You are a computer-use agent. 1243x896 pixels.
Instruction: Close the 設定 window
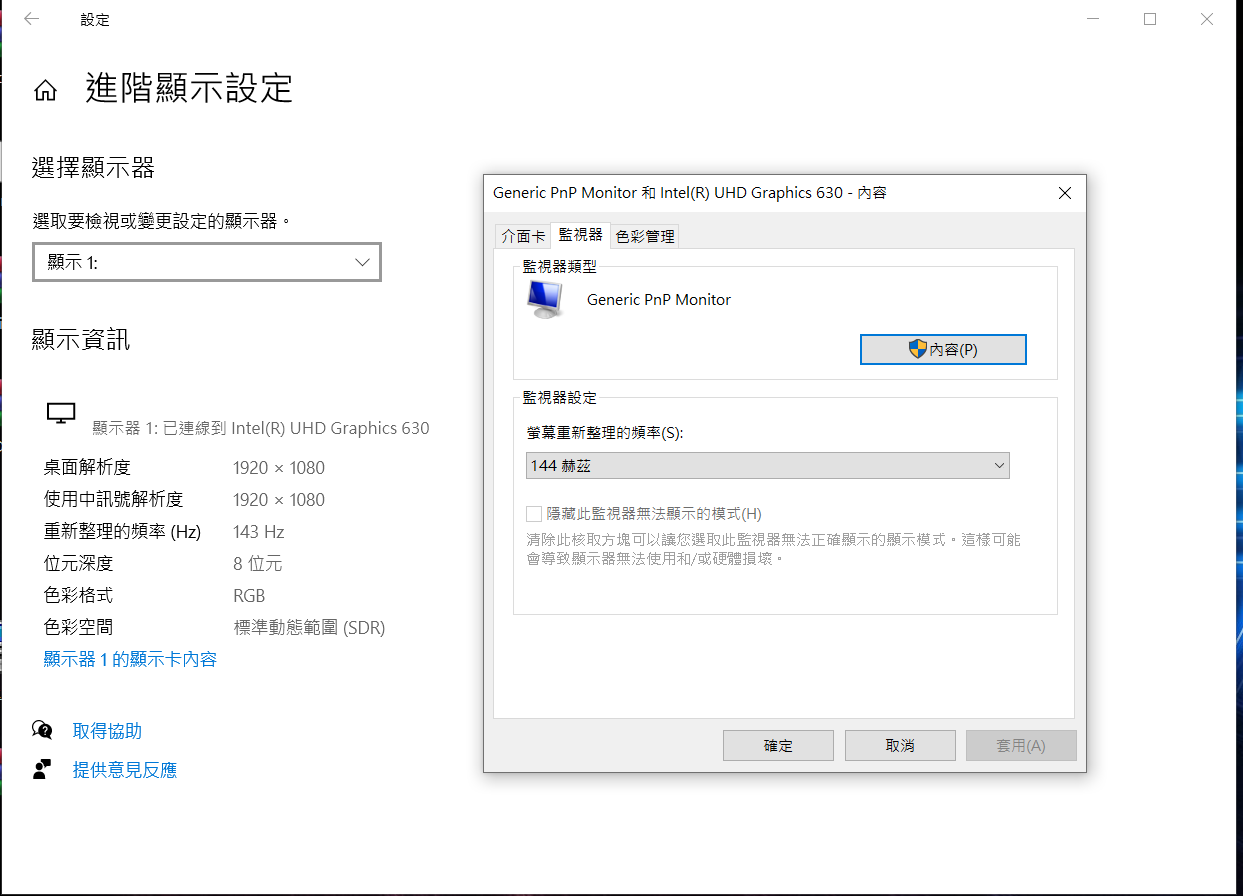tap(1208, 19)
